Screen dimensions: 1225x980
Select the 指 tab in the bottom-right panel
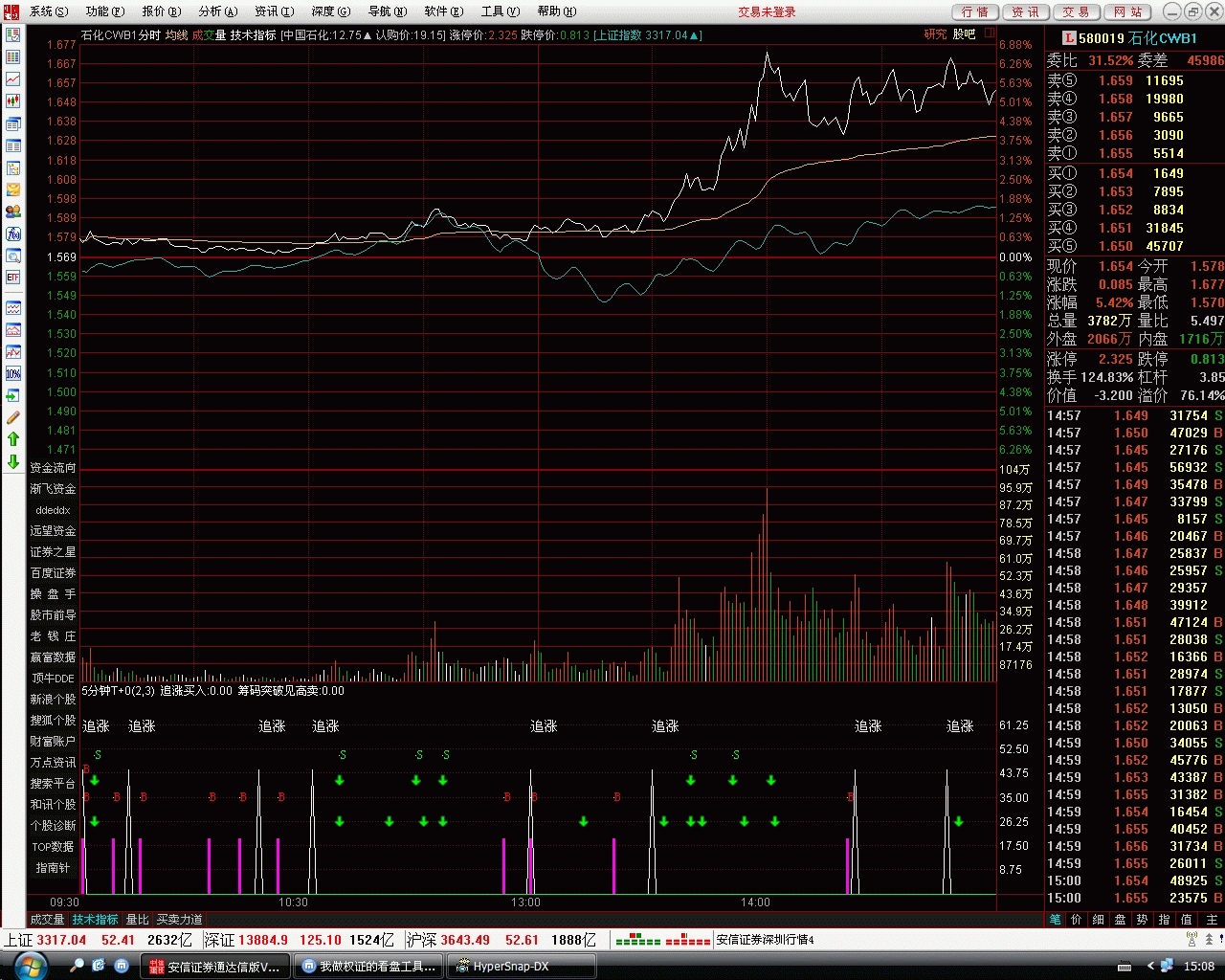pyautogui.click(x=1164, y=920)
